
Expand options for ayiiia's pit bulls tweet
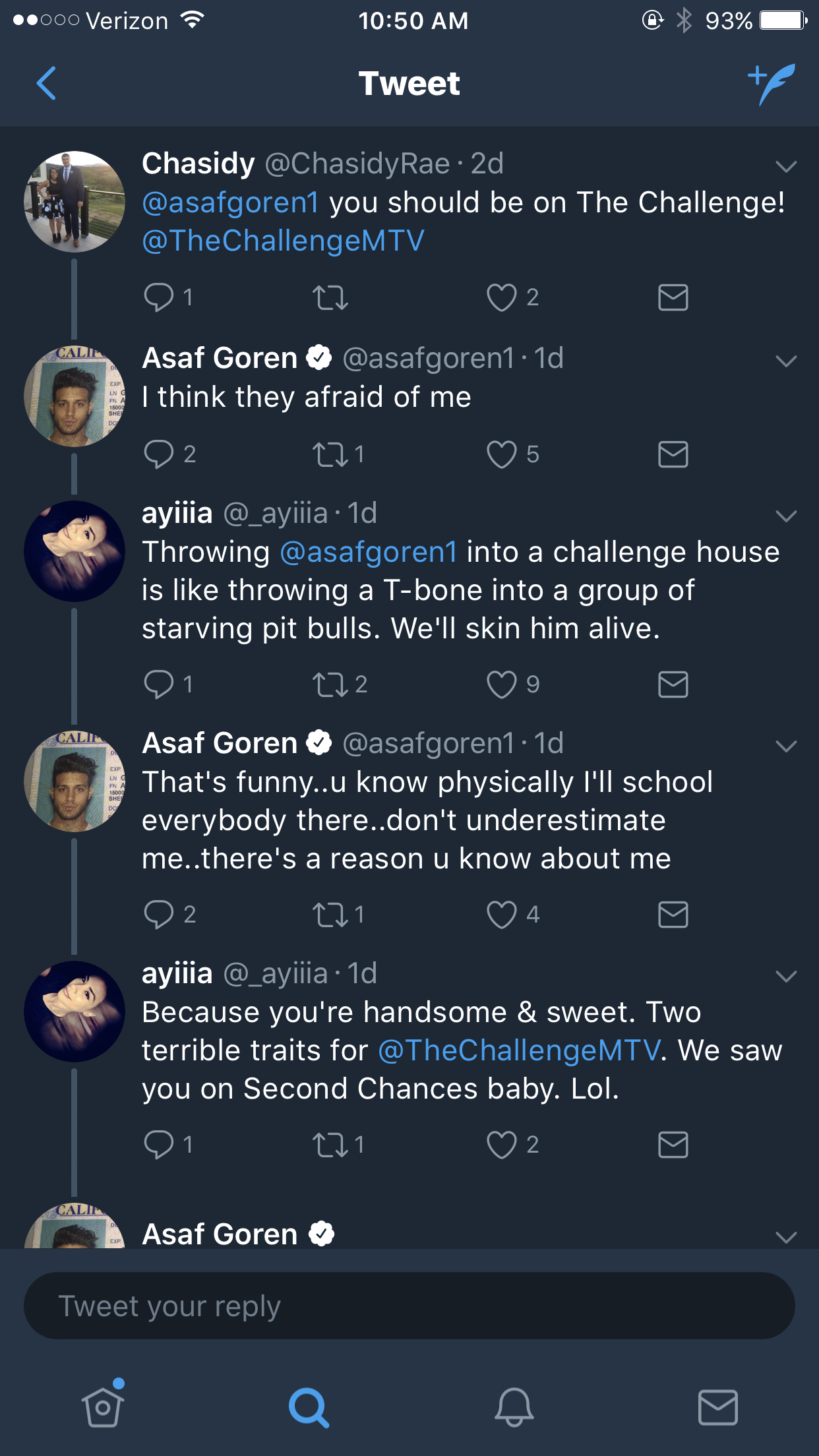point(787,516)
